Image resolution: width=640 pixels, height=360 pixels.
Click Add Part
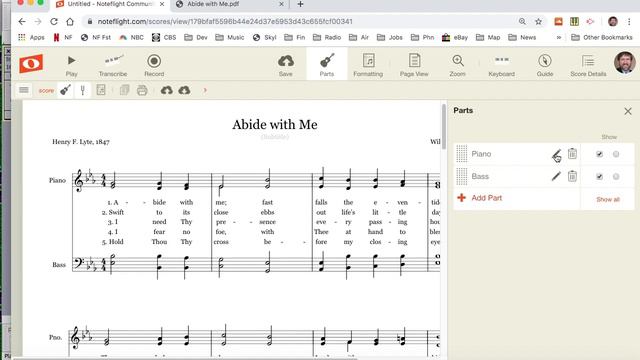[x=480, y=198]
